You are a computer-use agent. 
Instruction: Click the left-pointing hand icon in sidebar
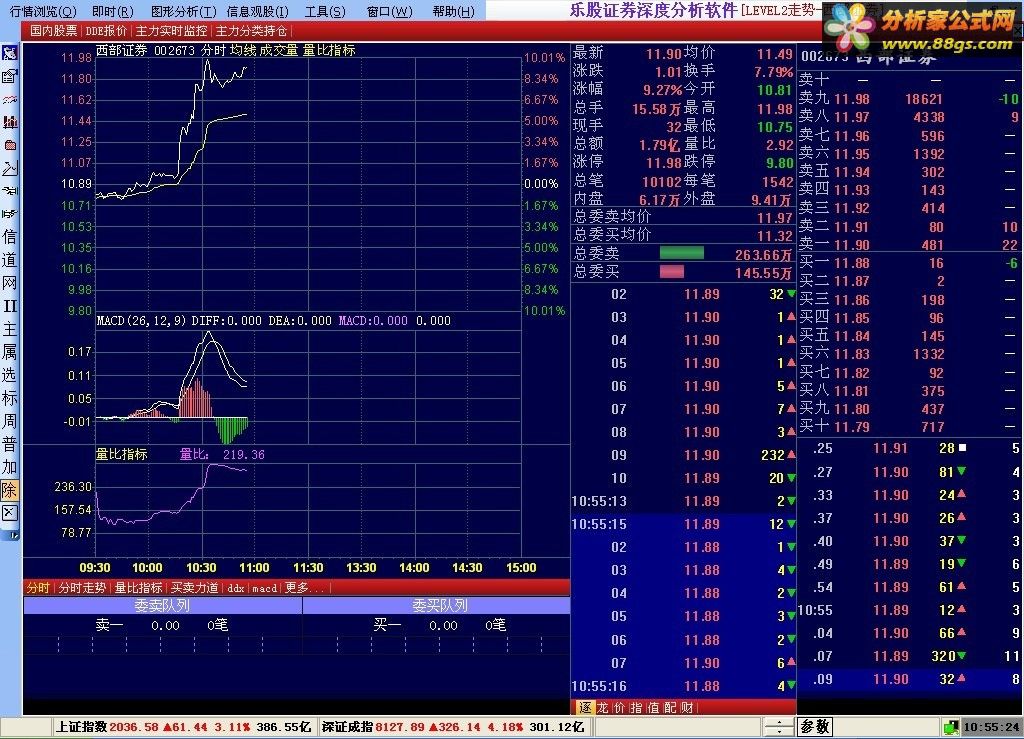click(x=9, y=191)
